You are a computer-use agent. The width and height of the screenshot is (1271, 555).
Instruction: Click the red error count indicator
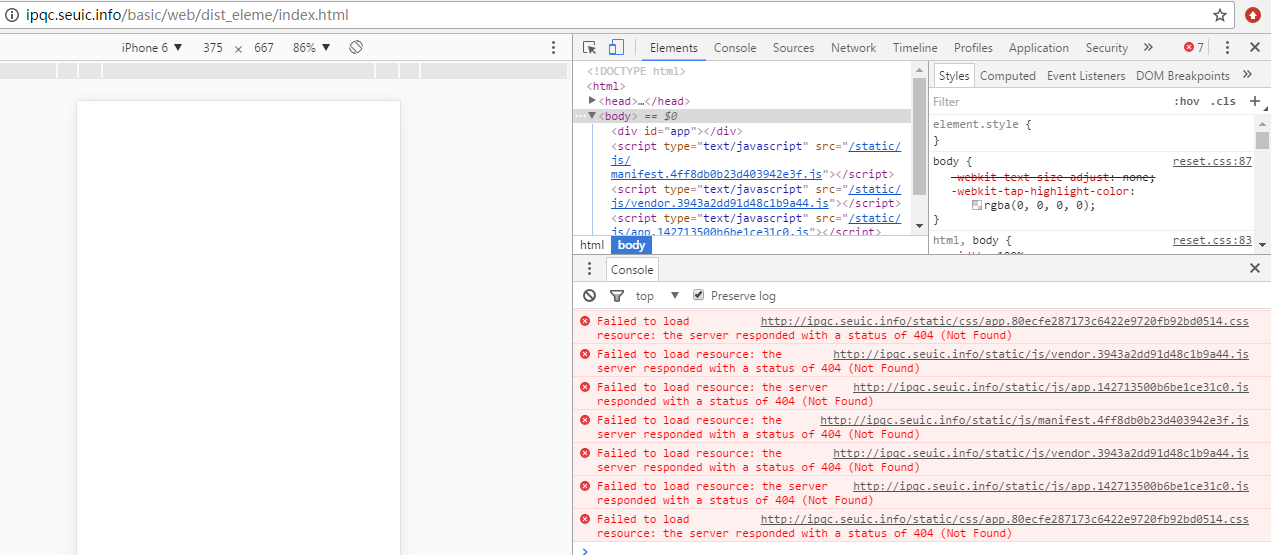click(1194, 48)
